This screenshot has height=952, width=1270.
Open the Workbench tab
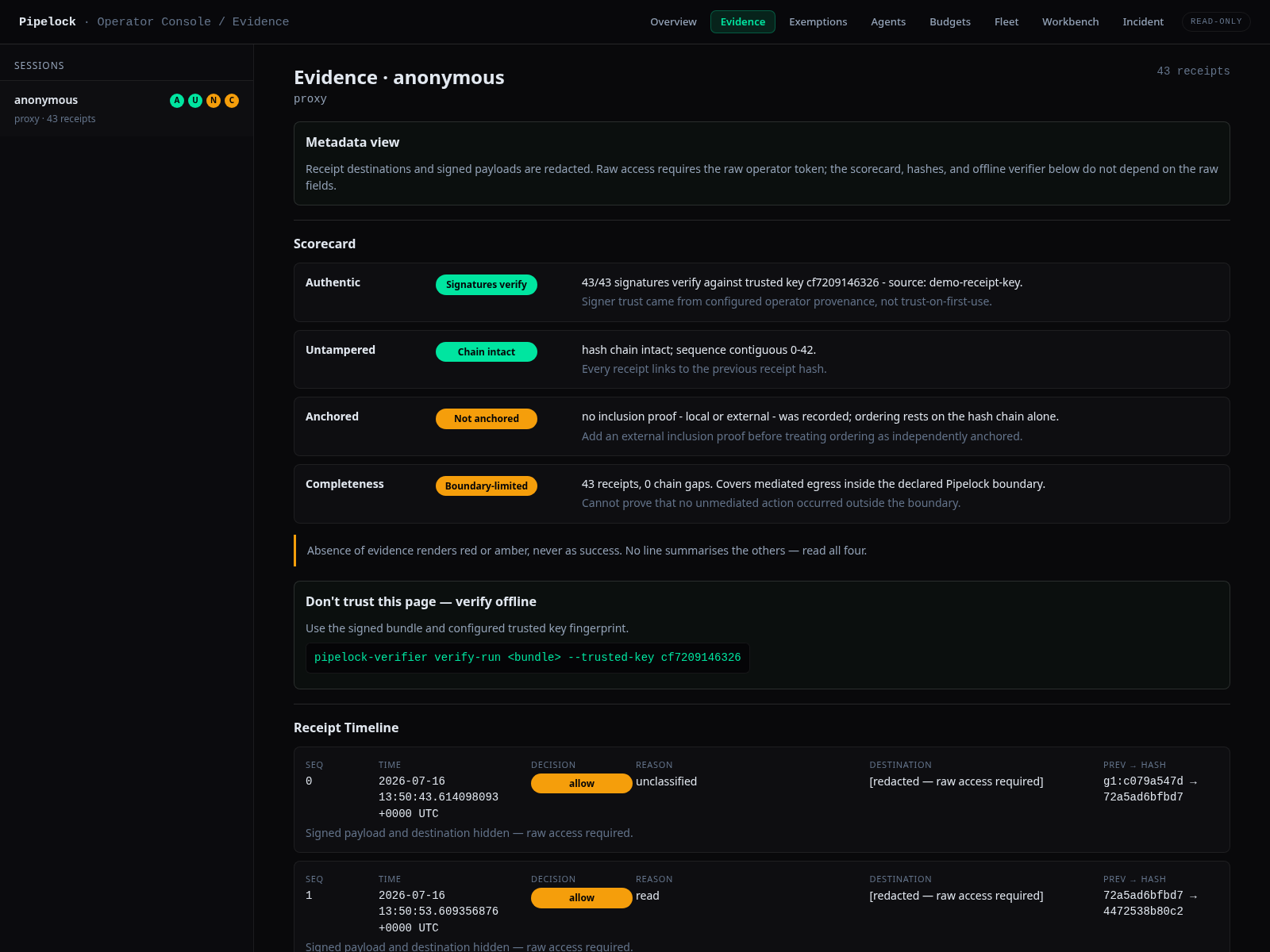point(1070,22)
